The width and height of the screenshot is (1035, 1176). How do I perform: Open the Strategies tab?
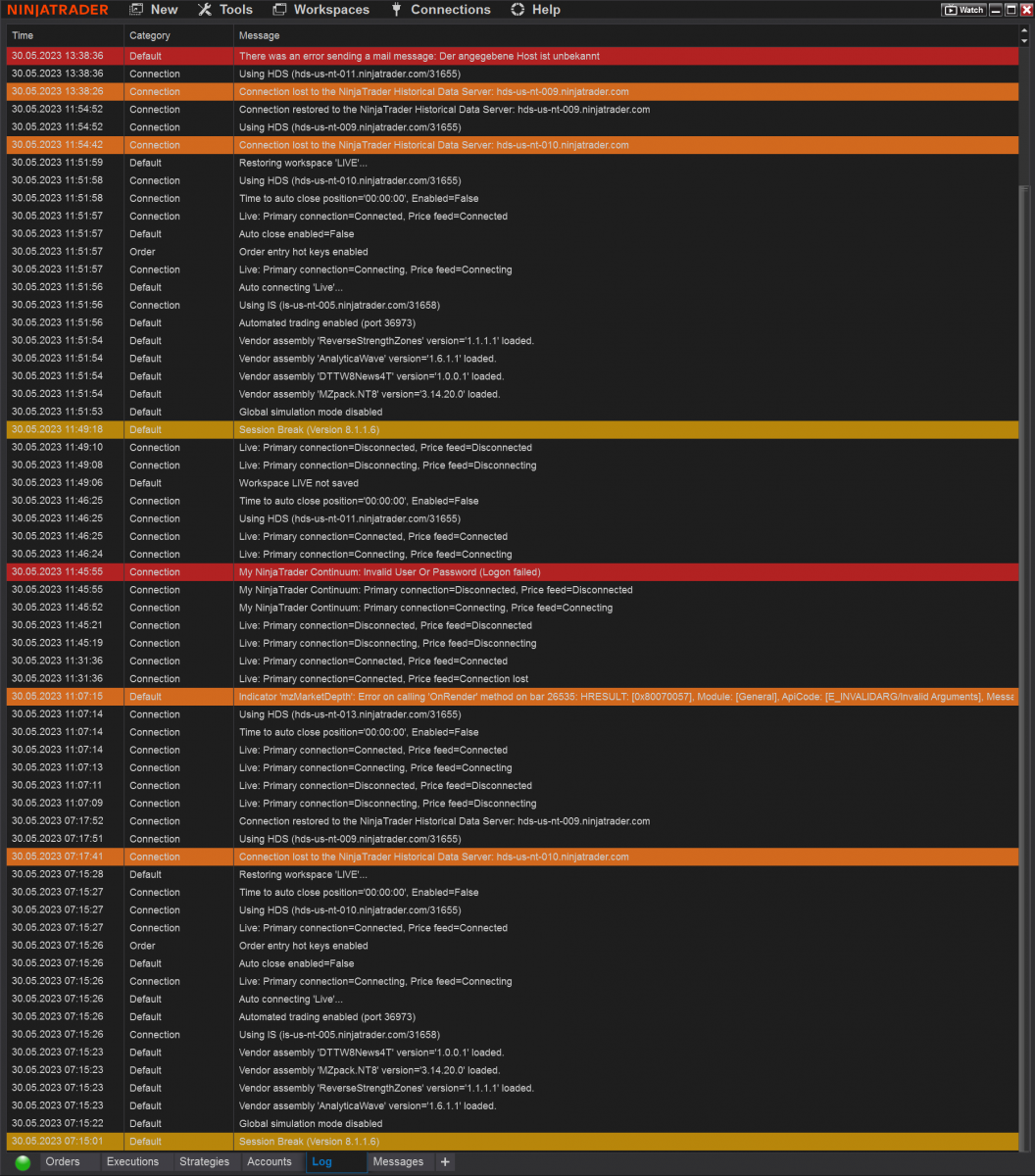[204, 1162]
